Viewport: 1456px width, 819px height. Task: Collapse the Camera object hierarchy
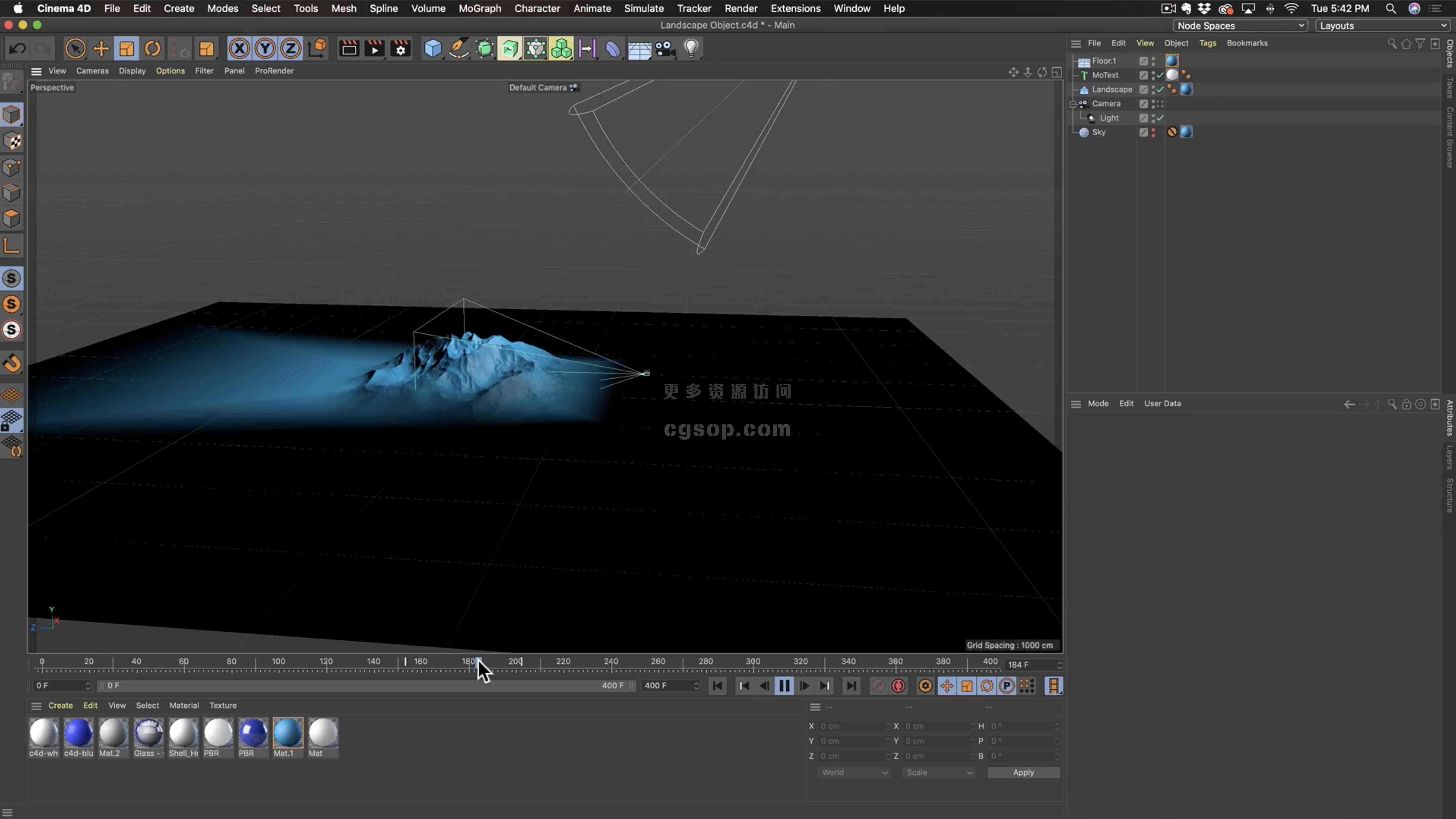coord(1072,104)
